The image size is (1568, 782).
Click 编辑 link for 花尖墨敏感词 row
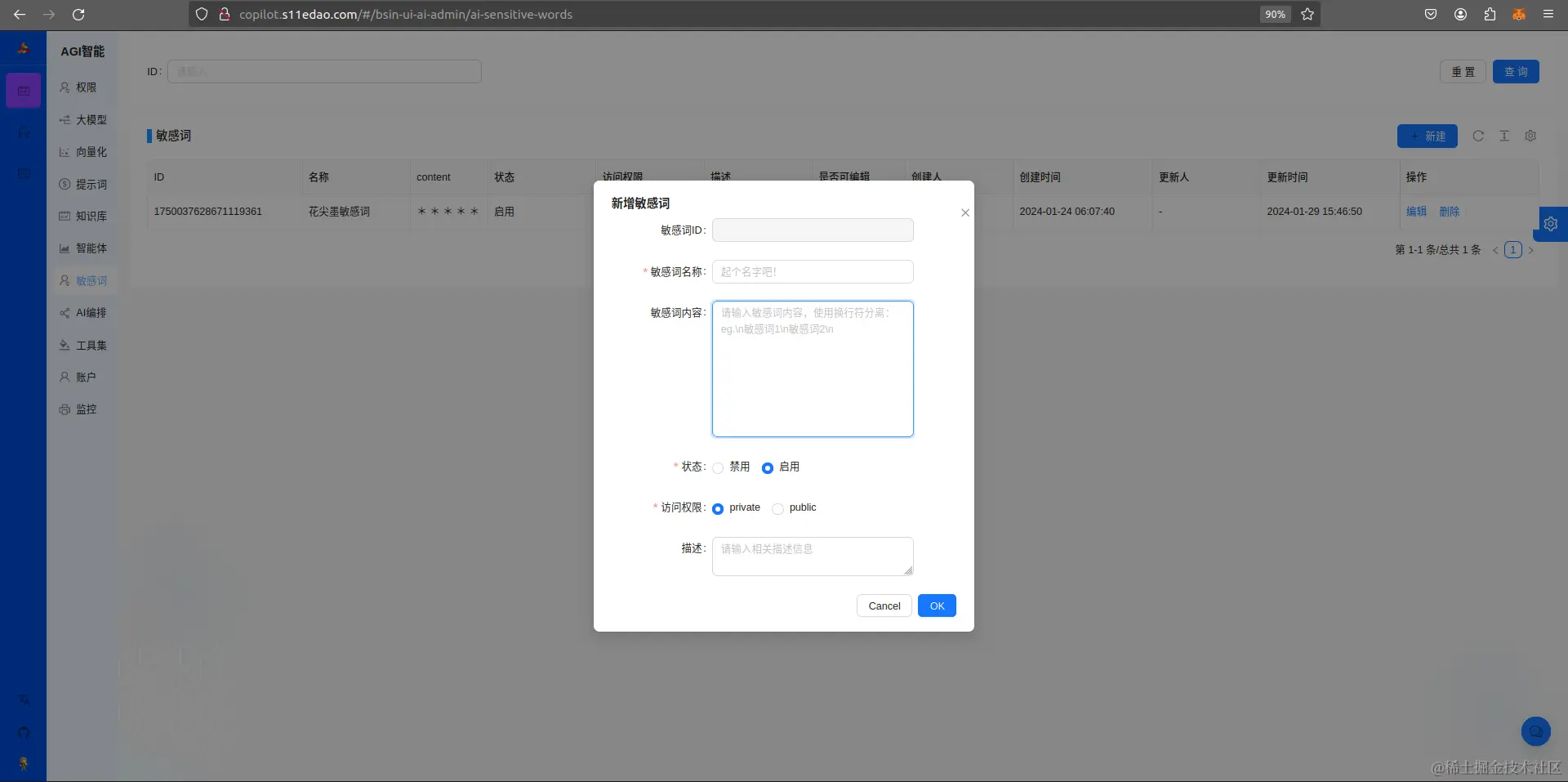pos(1416,212)
